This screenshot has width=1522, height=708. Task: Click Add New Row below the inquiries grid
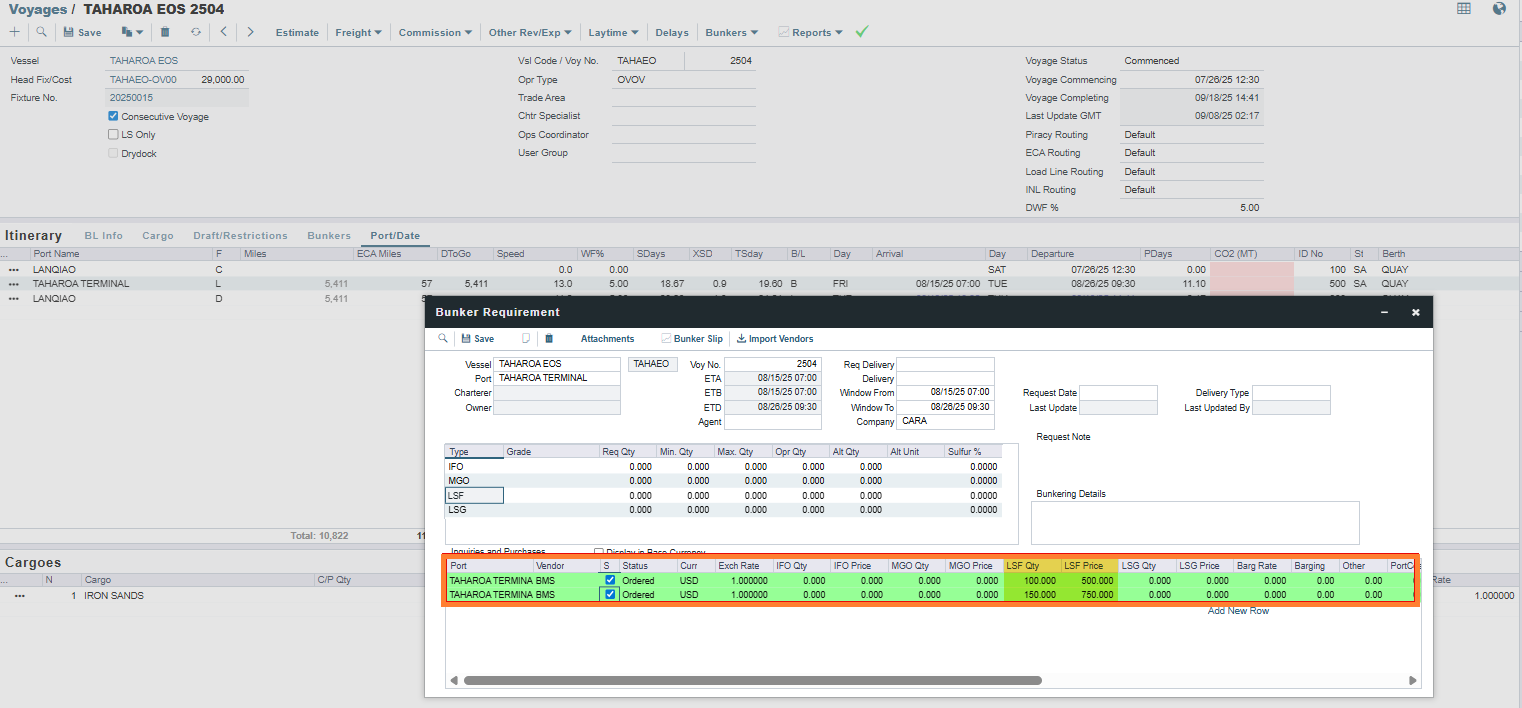click(1238, 611)
